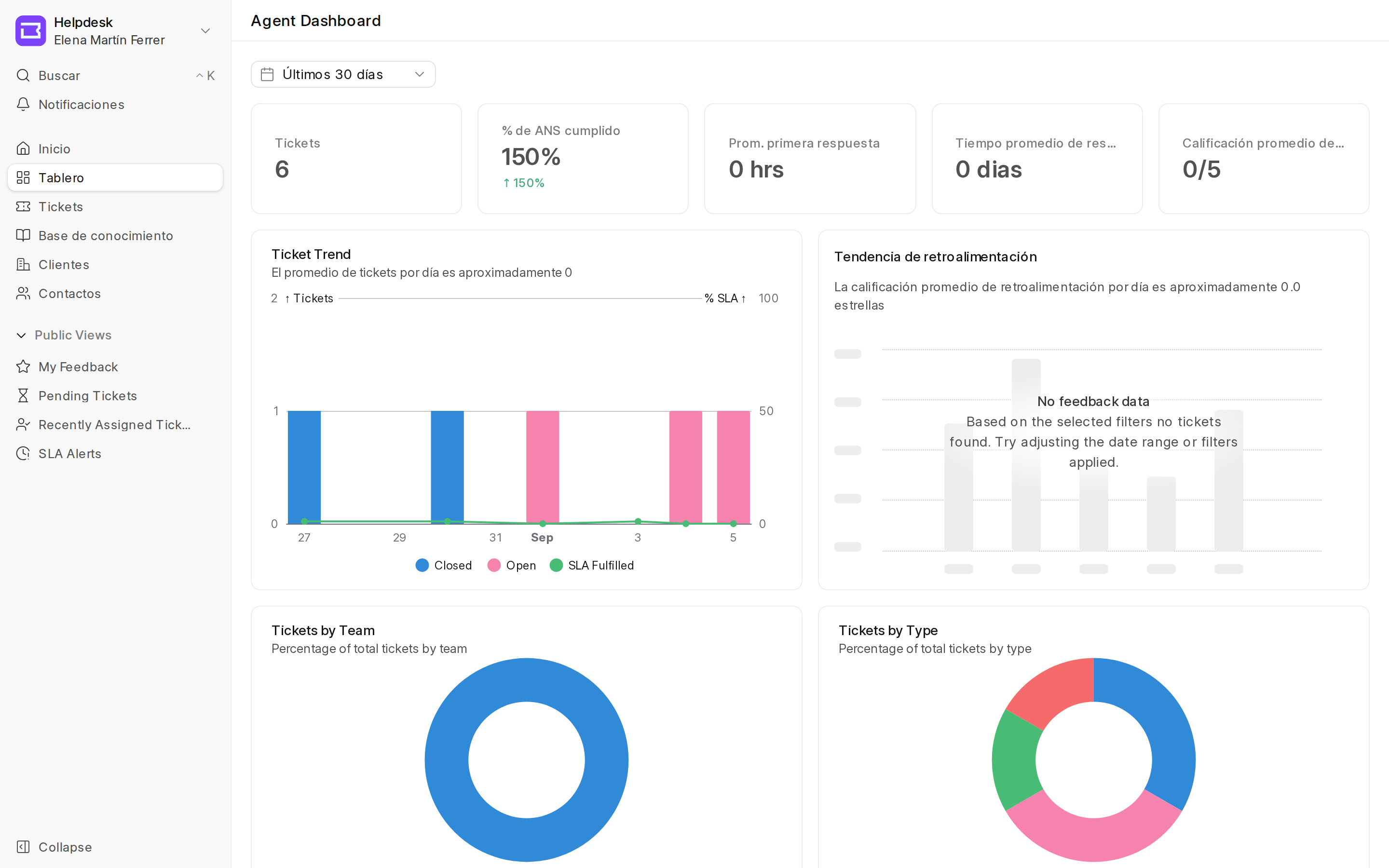Open the Clientes menu item
The image size is (1389, 868).
click(x=115, y=265)
